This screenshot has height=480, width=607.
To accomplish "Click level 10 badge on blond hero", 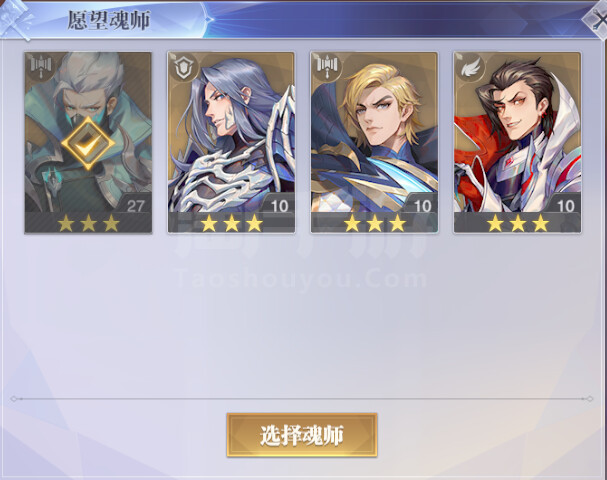I will (422, 205).
